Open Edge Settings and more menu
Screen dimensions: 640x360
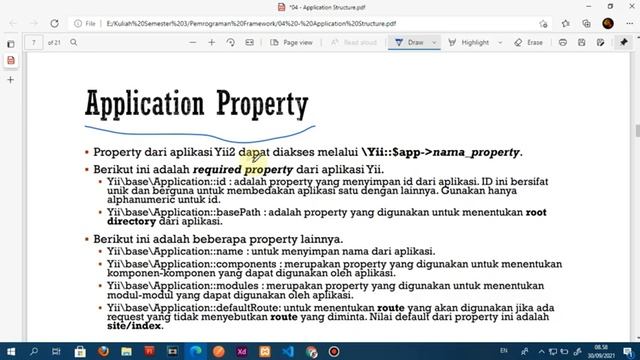629,24
